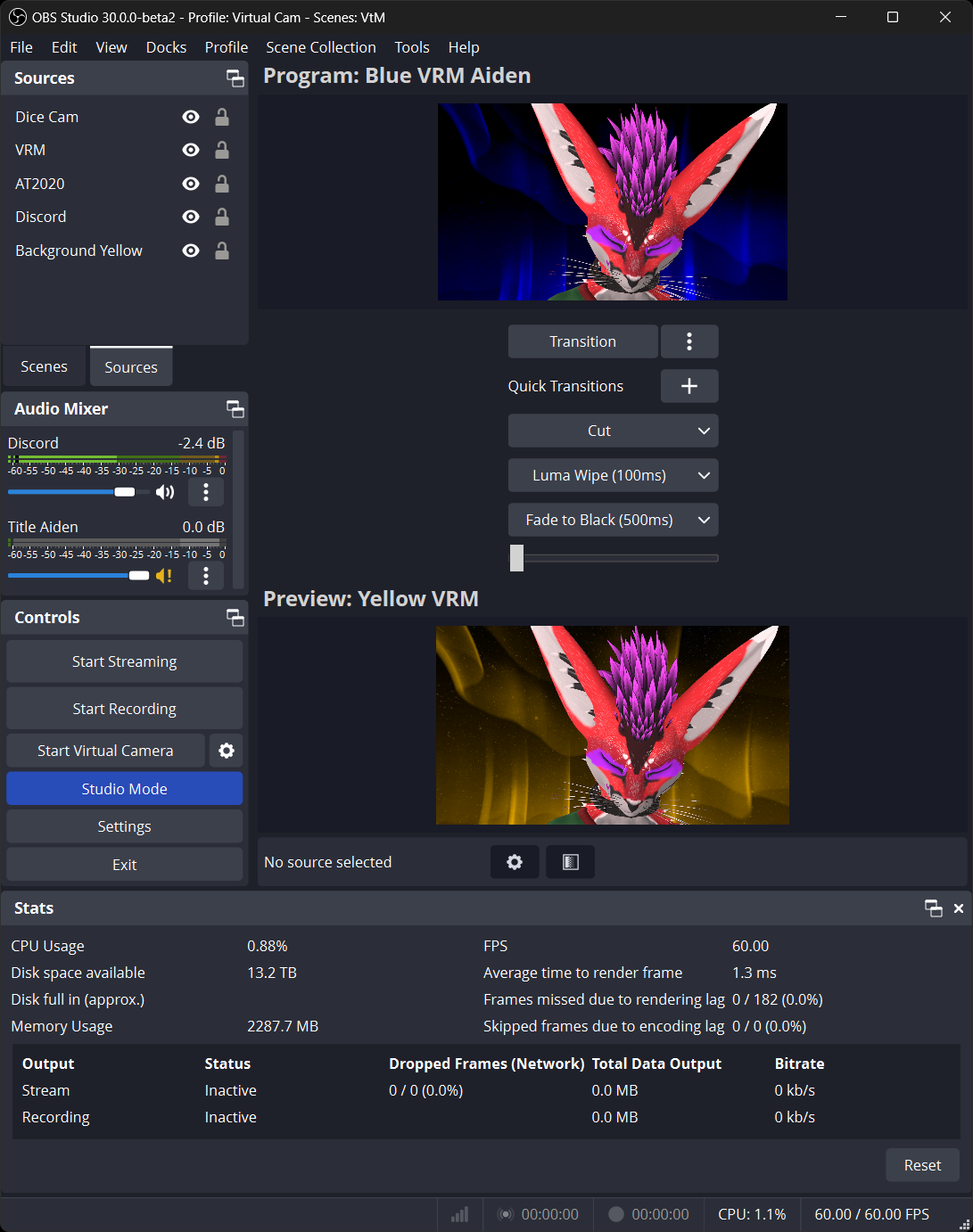
Task: Toggle Studio Mode off
Action: (124, 789)
